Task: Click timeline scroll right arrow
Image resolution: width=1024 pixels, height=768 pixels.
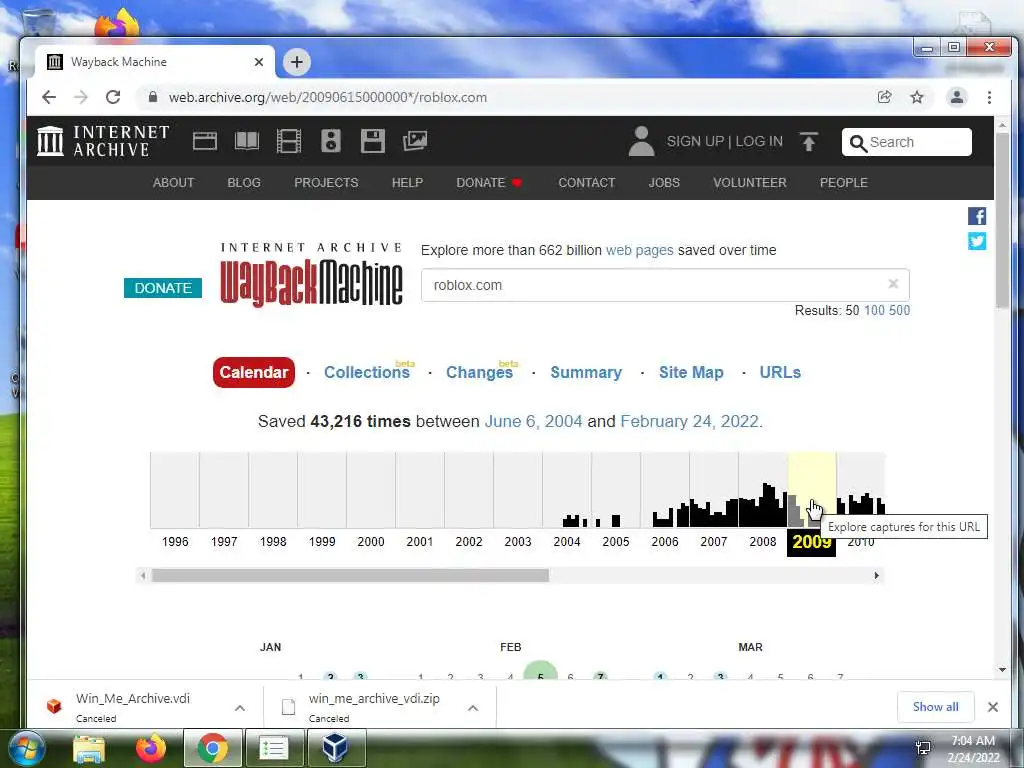Action: [876, 575]
